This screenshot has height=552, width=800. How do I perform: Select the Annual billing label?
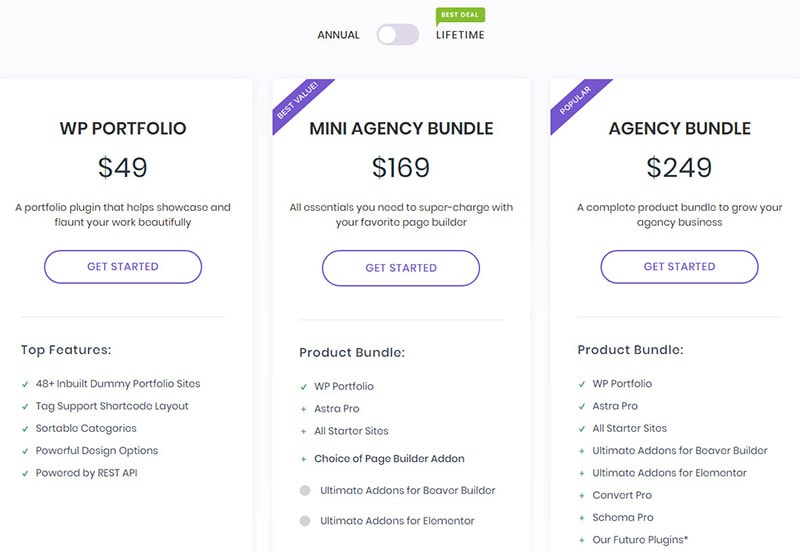click(x=338, y=35)
